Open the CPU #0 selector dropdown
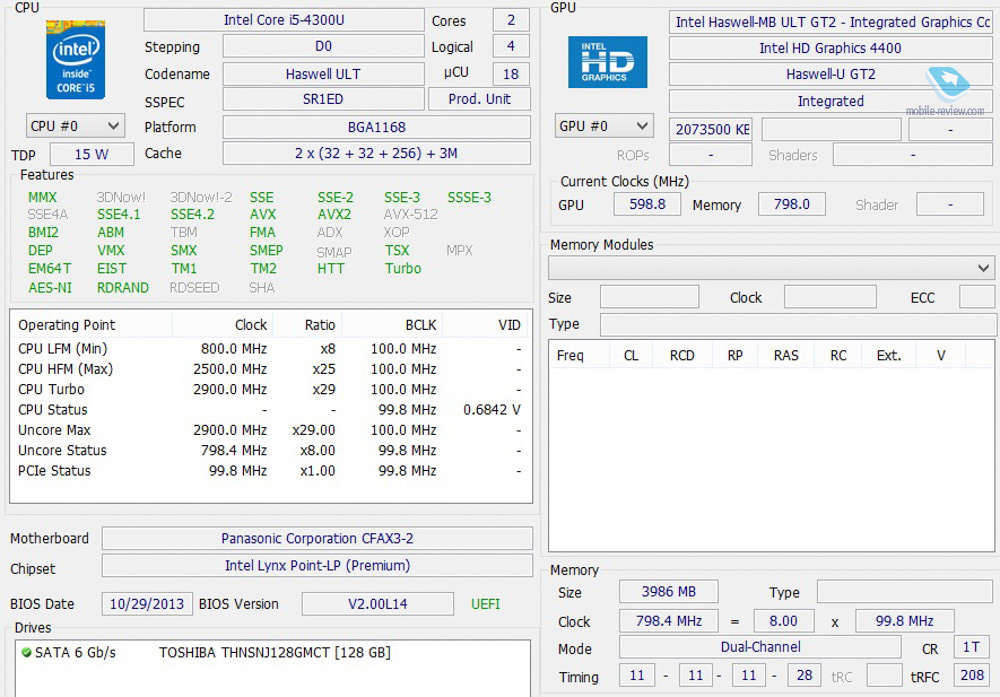Viewport: 1000px width, 697px height. tap(75, 126)
